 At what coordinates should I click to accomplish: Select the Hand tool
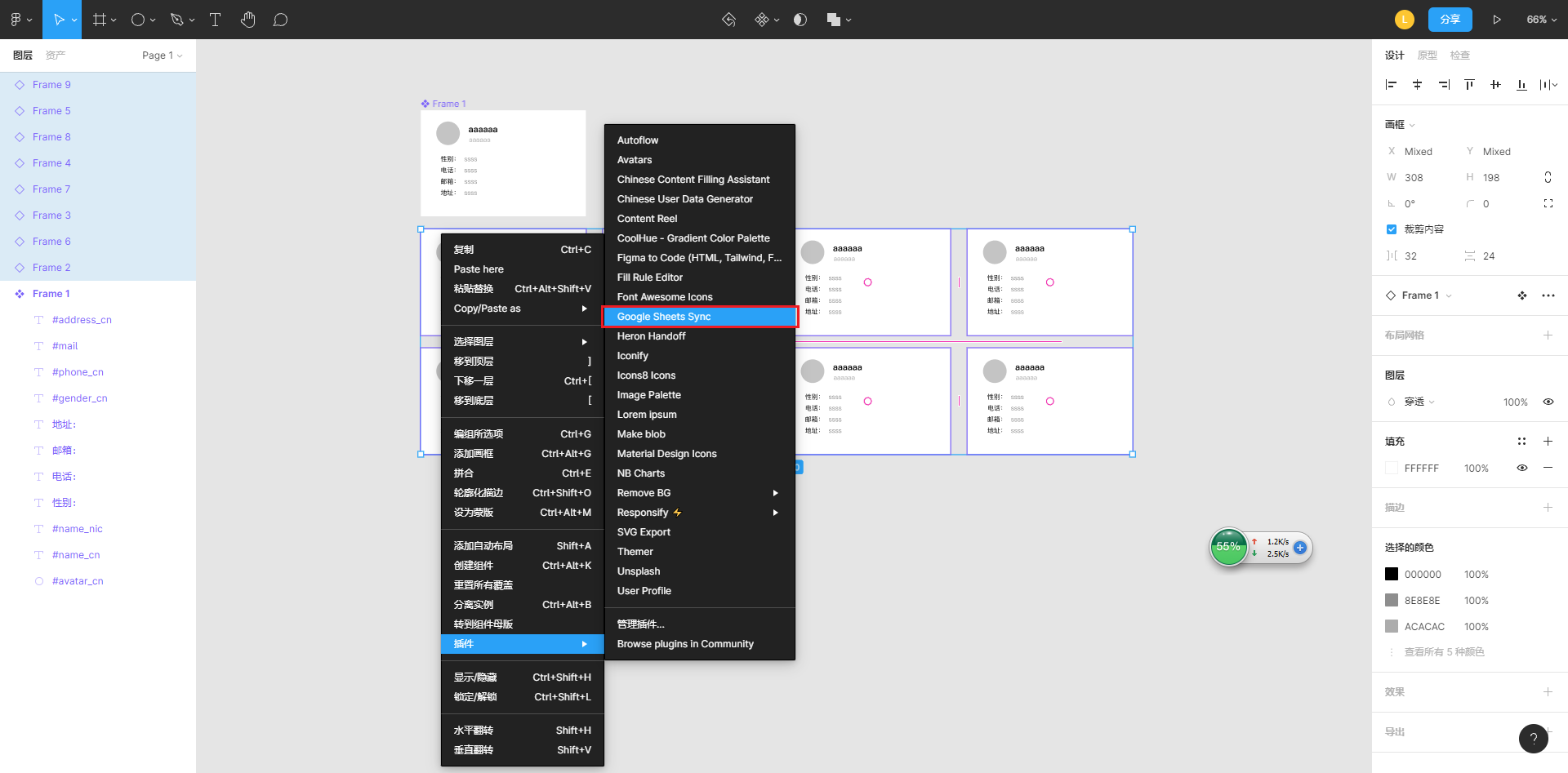[x=248, y=20]
